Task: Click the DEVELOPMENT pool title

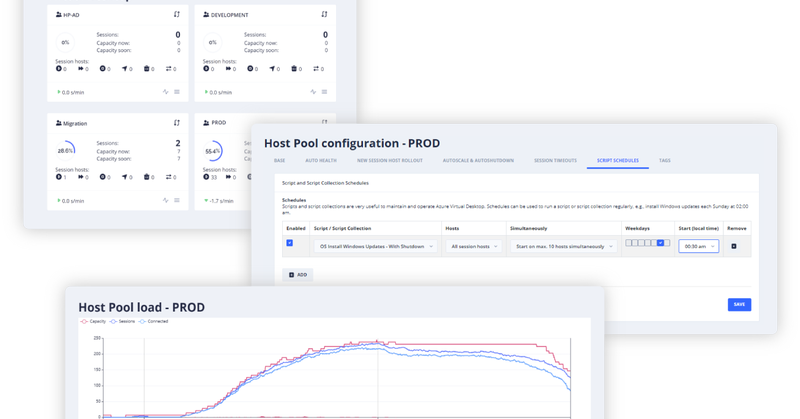Action: tap(230, 15)
